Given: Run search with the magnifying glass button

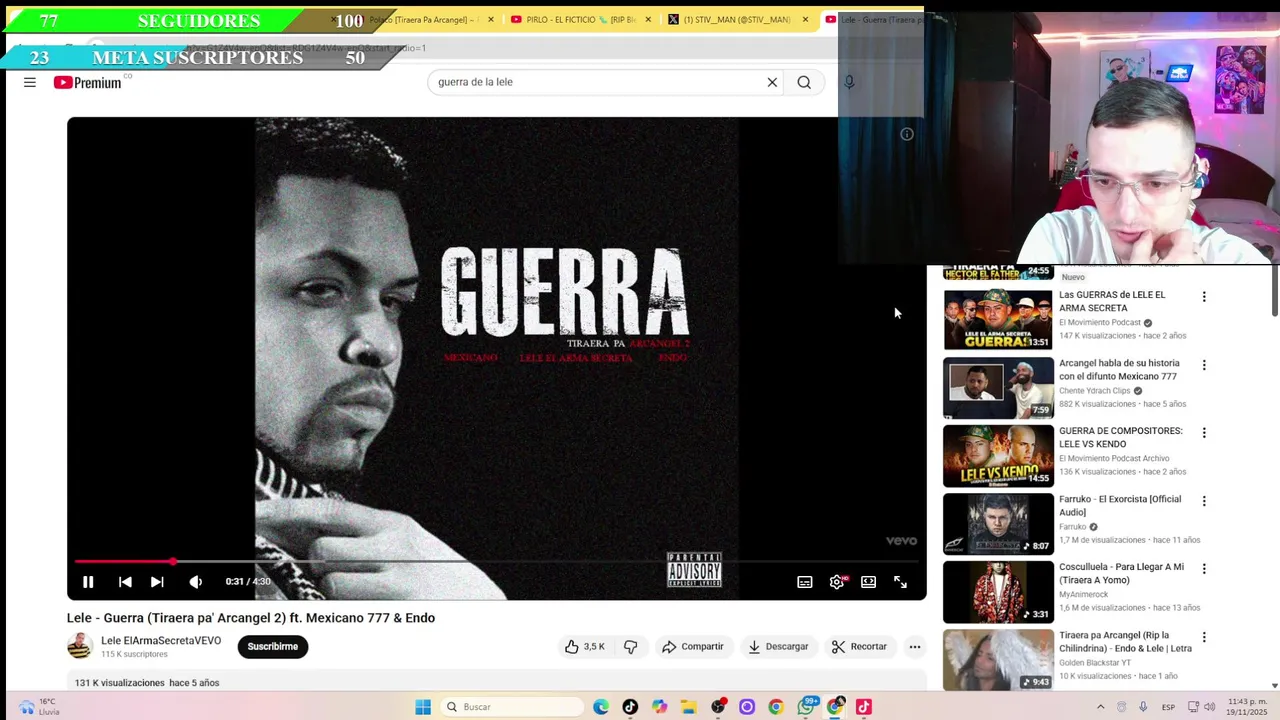Looking at the screenshot, I should coord(804,82).
